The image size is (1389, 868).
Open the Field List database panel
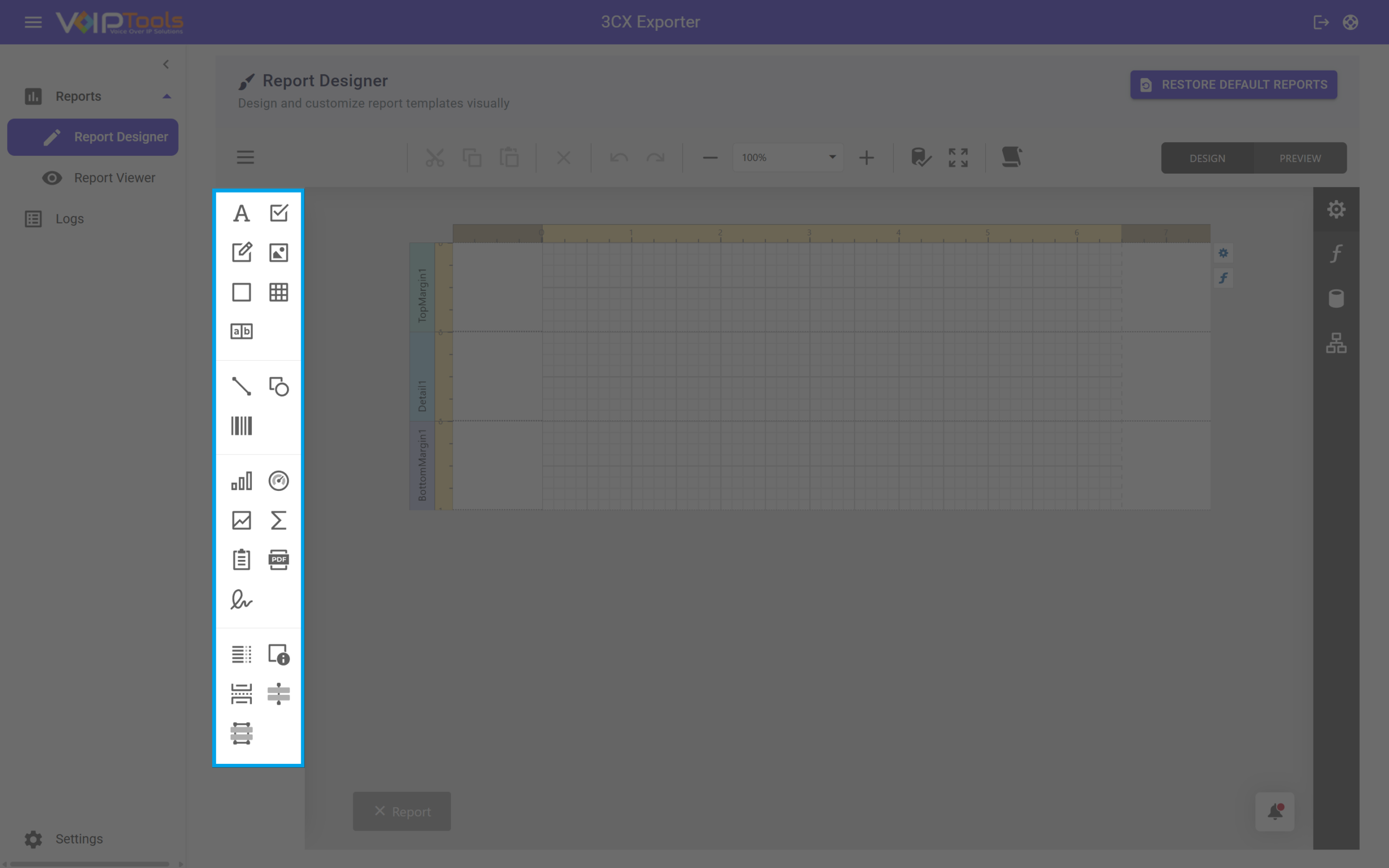[x=1336, y=298]
